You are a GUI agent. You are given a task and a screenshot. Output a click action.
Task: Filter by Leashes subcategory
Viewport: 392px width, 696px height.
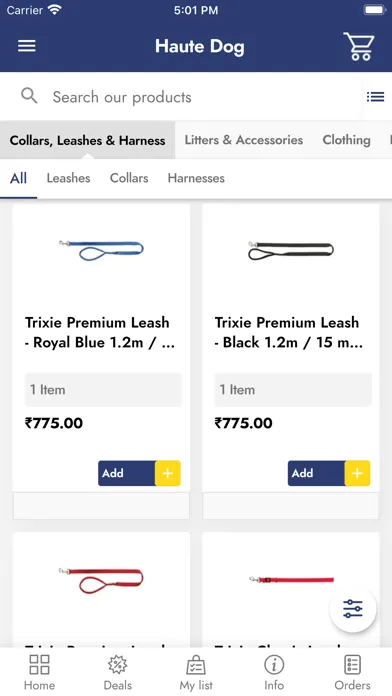68,178
